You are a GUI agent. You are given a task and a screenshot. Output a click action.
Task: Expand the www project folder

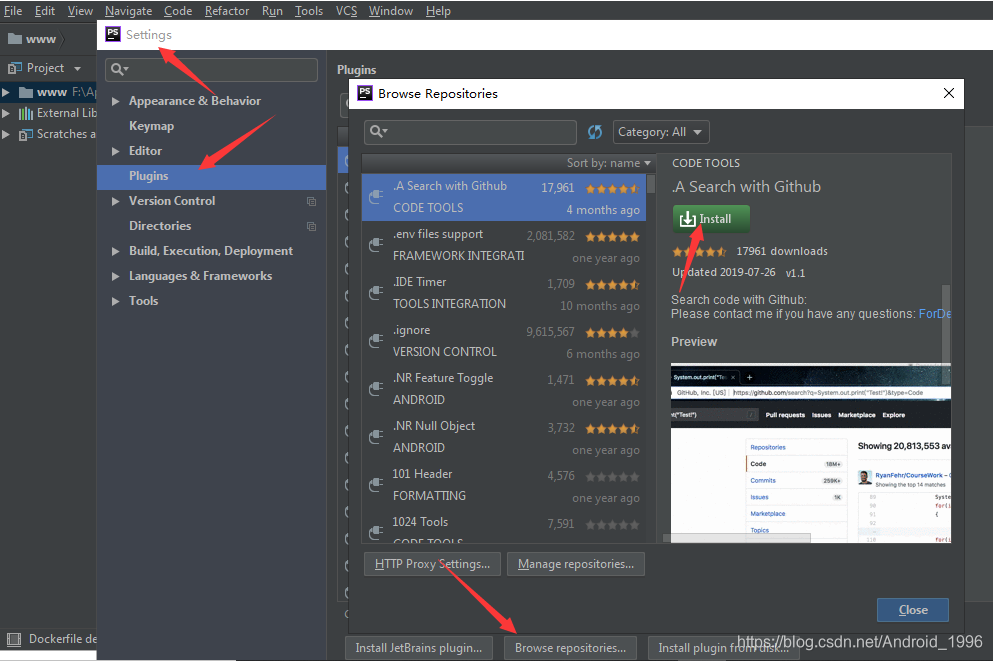coord(6,92)
